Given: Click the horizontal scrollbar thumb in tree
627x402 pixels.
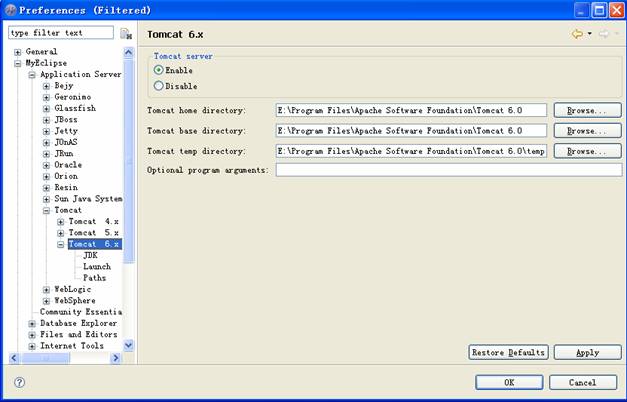Looking at the screenshot, I should coord(46,358).
